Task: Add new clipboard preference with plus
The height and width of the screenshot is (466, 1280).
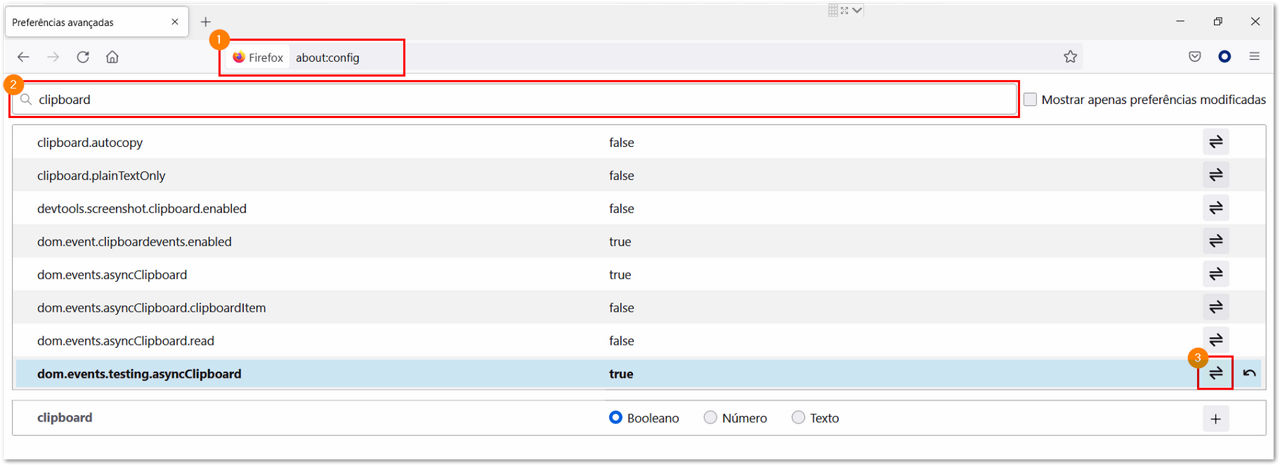Action: (x=1216, y=419)
